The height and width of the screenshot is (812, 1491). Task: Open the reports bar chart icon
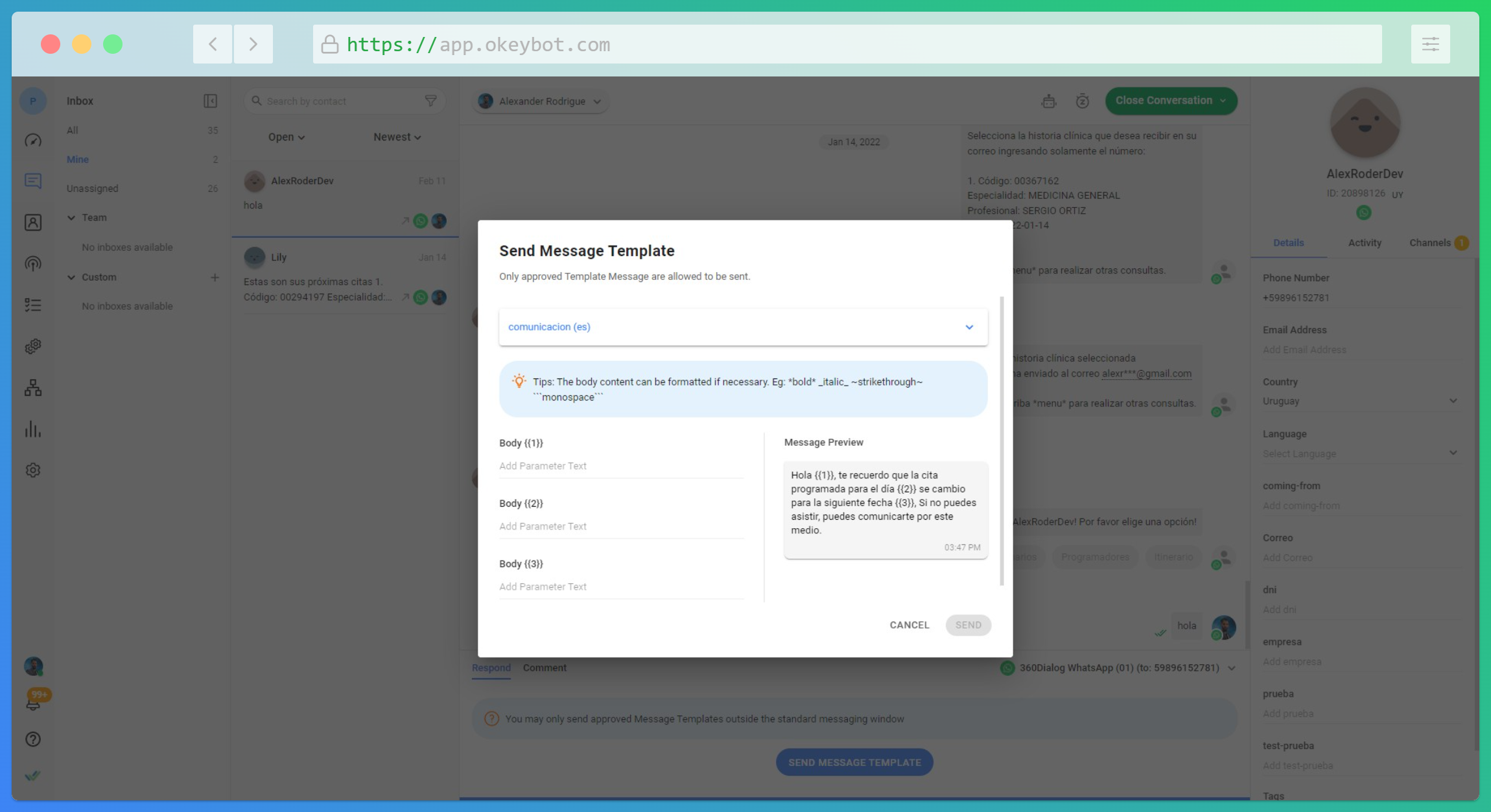[x=33, y=429]
